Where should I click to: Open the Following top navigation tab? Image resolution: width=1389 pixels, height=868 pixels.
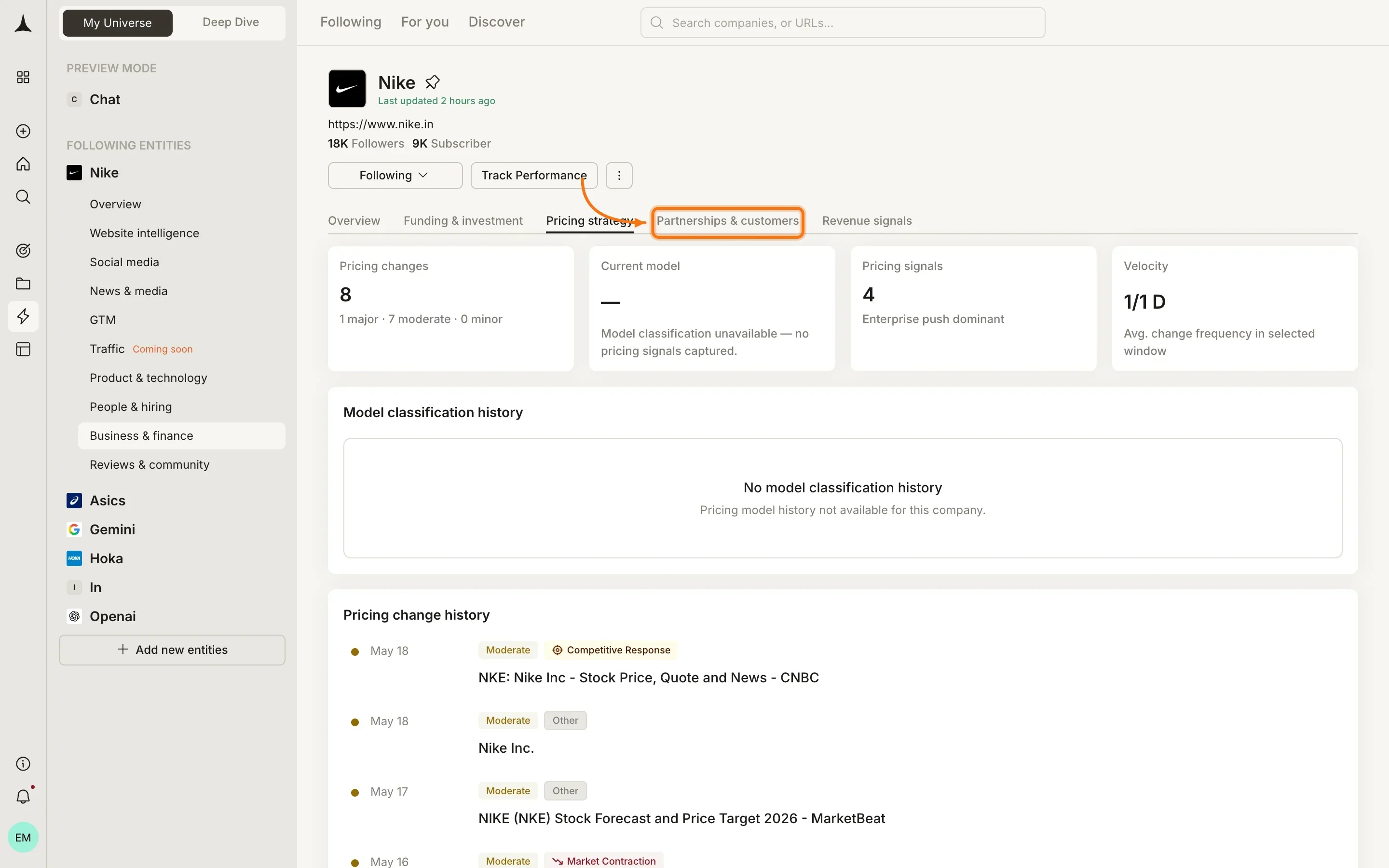pos(350,22)
